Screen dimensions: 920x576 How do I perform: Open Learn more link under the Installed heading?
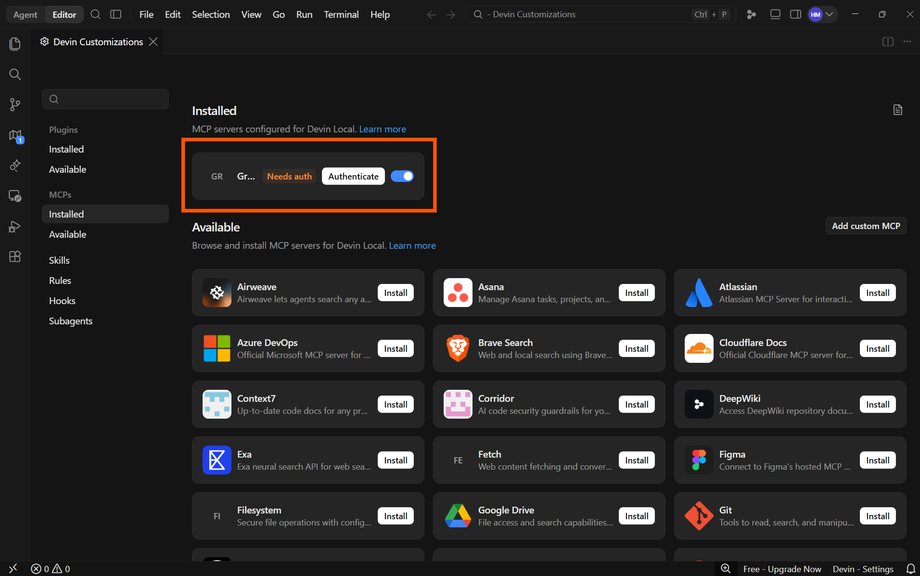pos(383,129)
